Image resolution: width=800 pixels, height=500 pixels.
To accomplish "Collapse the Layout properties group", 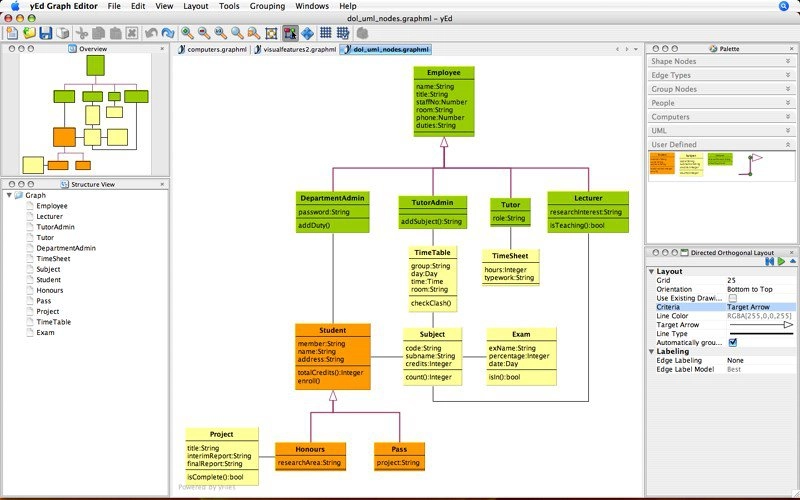I will [652, 271].
